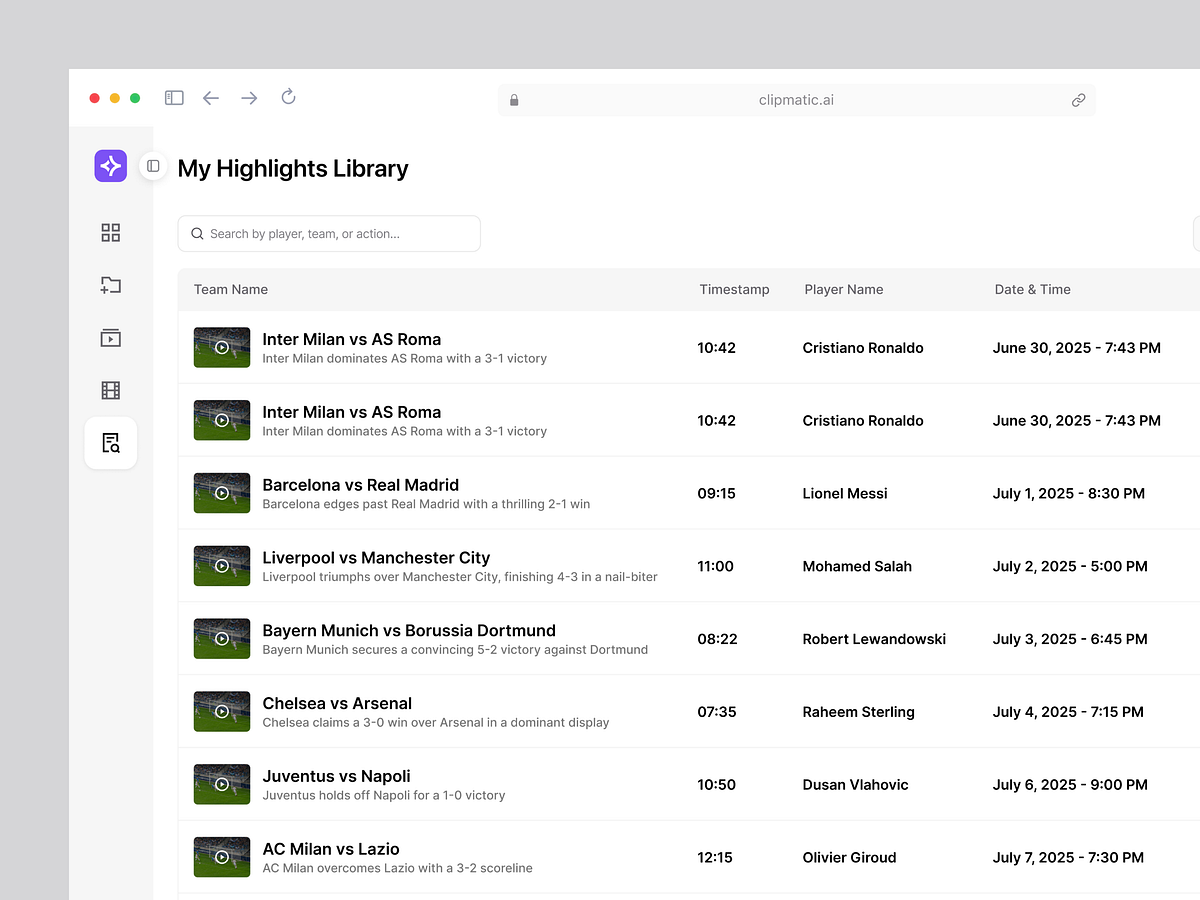The height and width of the screenshot is (900, 1200).
Task: Click the Barcelona thrilling 2-1 win description
Action: click(426, 505)
